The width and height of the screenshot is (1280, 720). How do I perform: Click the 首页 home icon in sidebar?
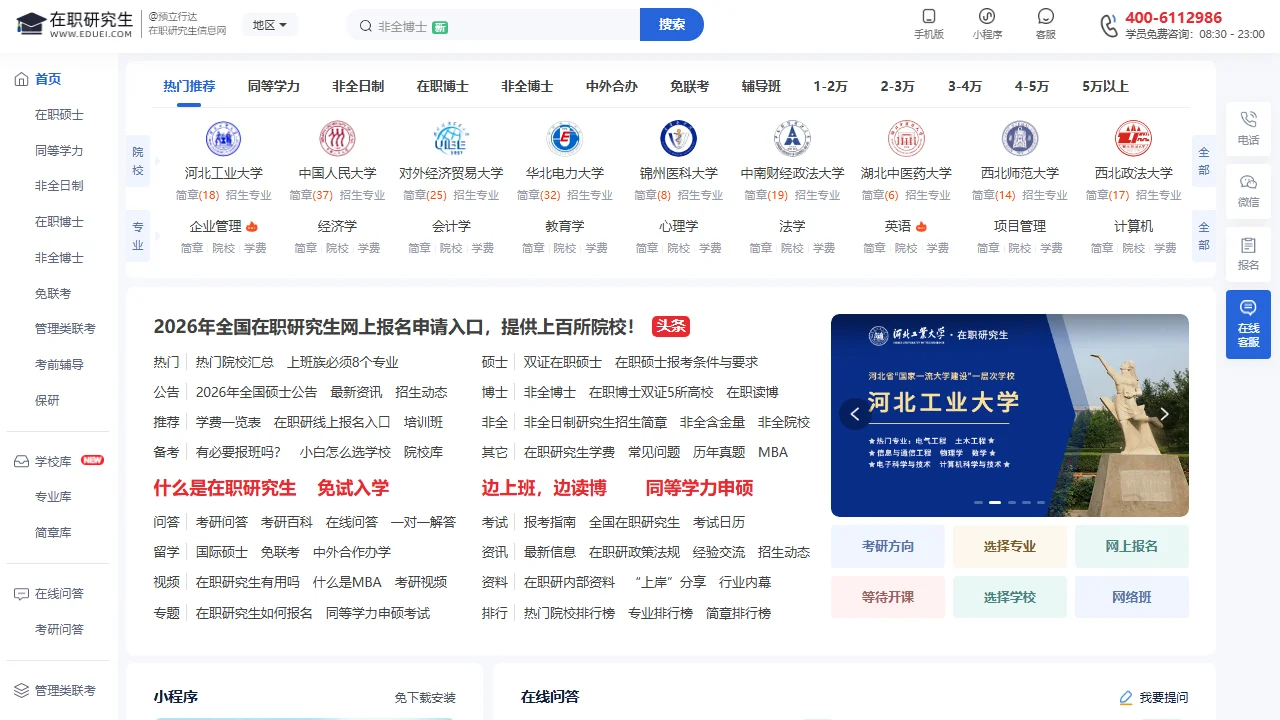22,78
